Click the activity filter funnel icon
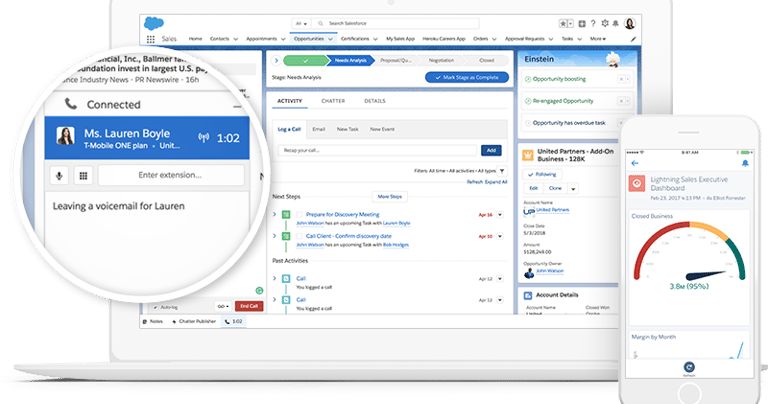 click(x=502, y=171)
